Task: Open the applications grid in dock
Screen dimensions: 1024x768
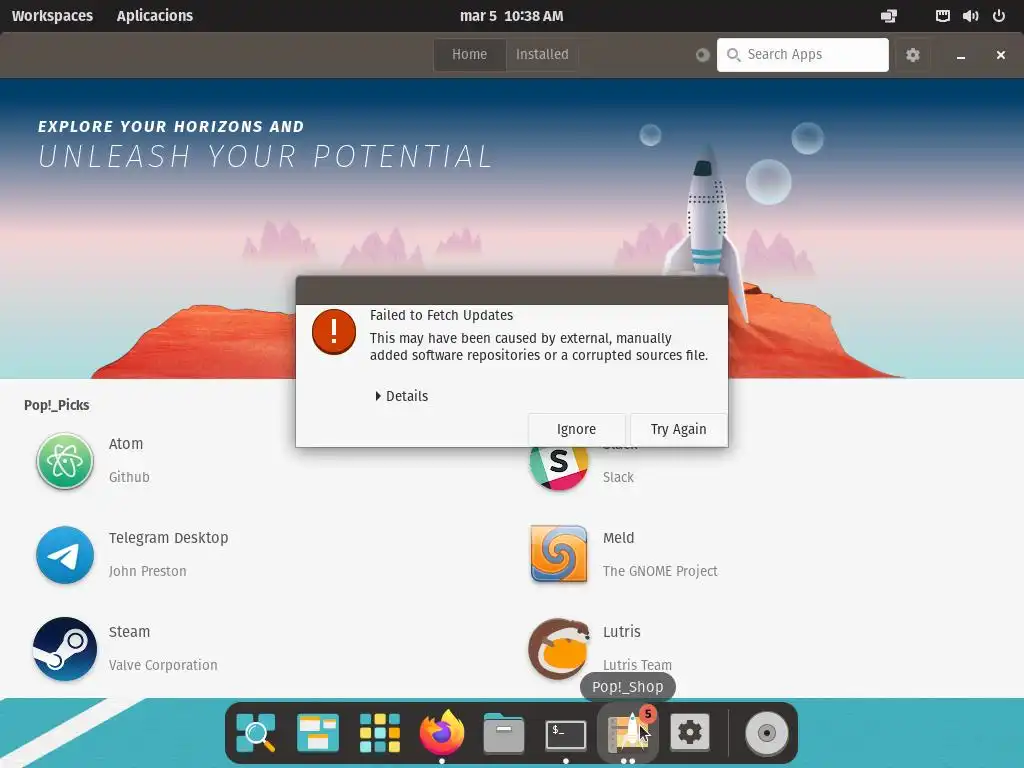Action: (379, 733)
